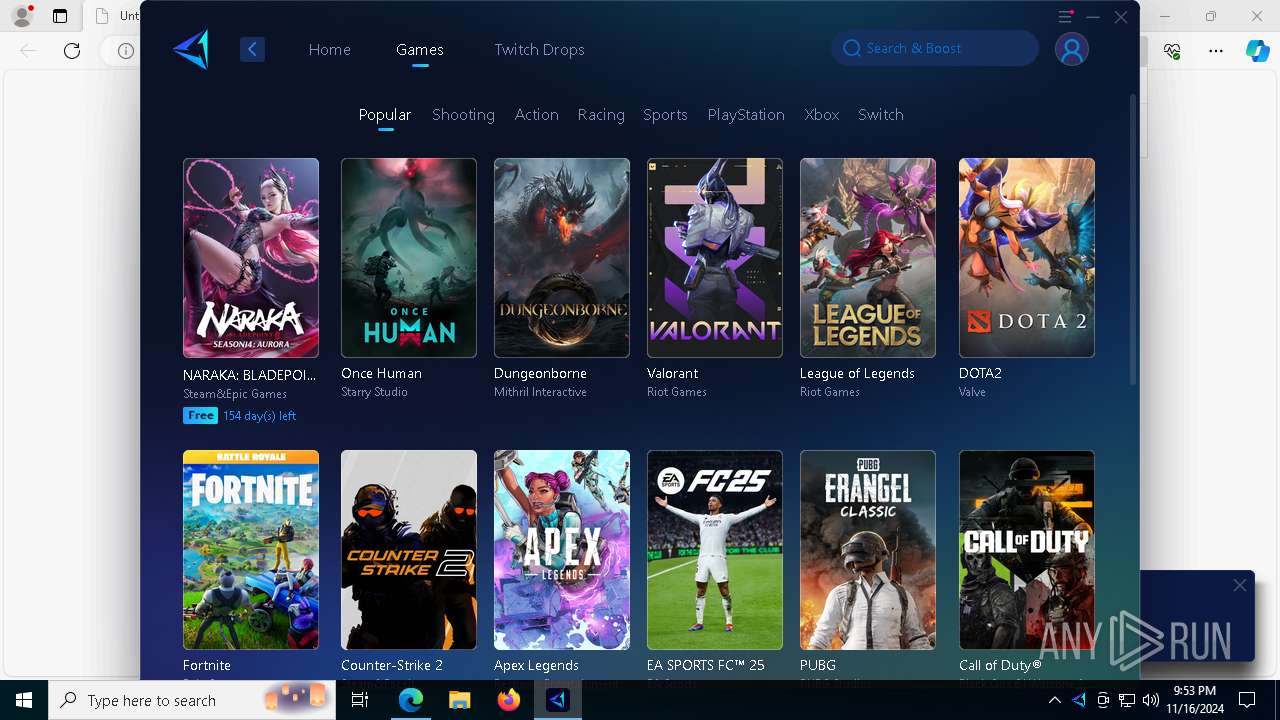
Task: Click the Free badge under NARAKA
Action: (x=200, y=415)
